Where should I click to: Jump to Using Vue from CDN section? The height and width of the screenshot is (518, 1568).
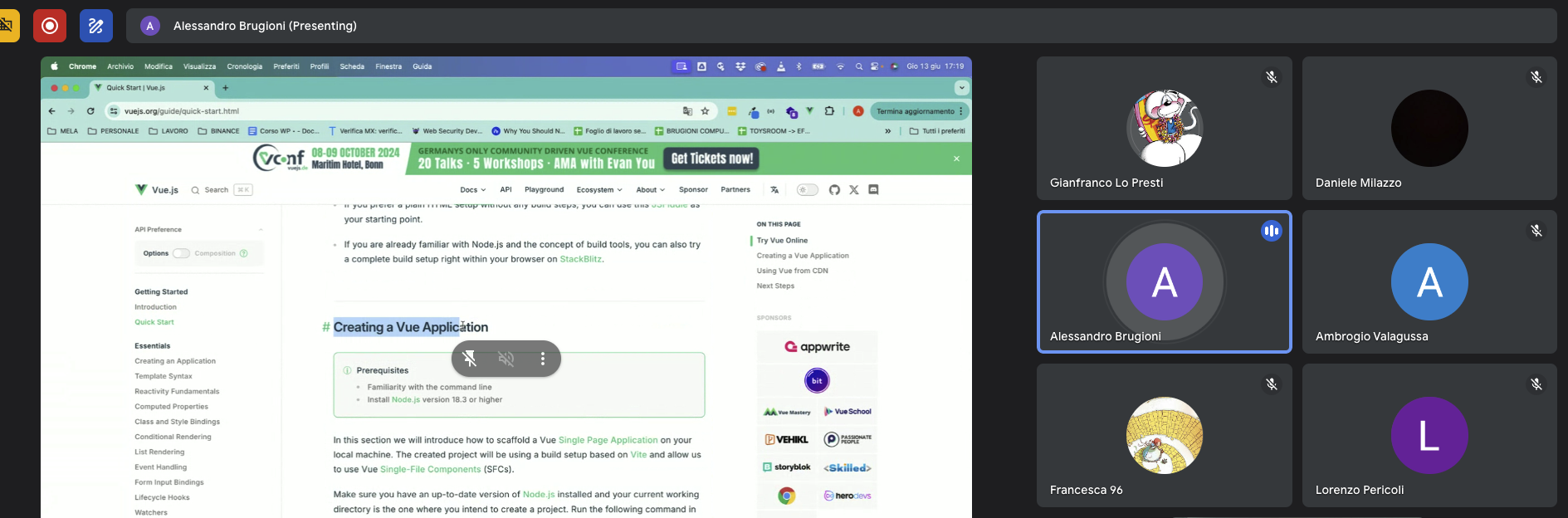[x=792, y=271]
